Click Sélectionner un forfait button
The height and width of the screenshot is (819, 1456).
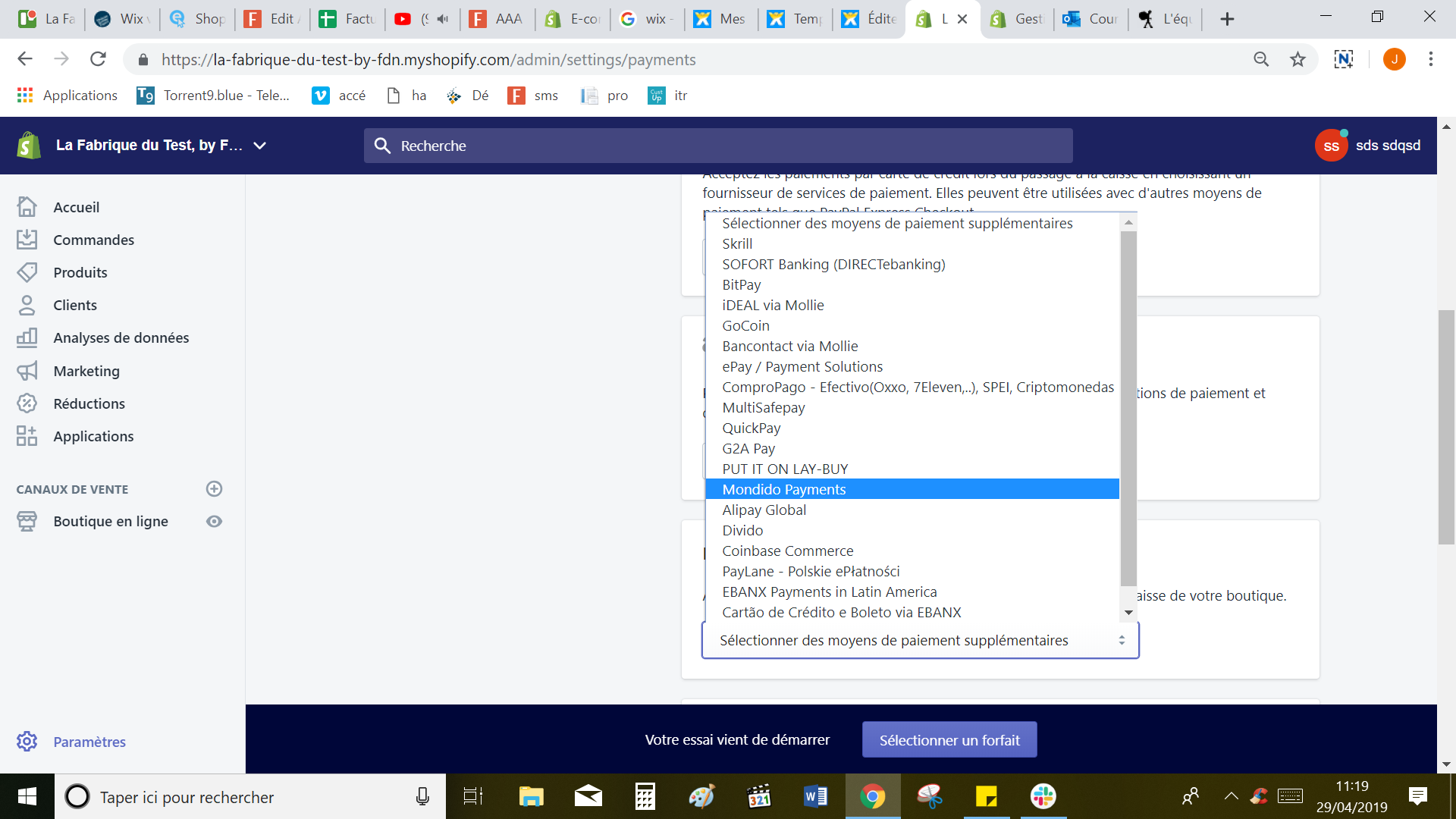[949, 740]
